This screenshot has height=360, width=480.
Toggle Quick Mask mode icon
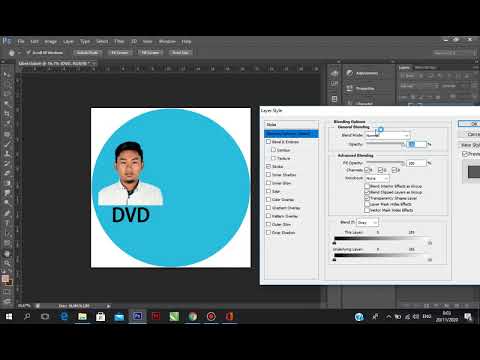pyautogui.click(x=7, y=292)
